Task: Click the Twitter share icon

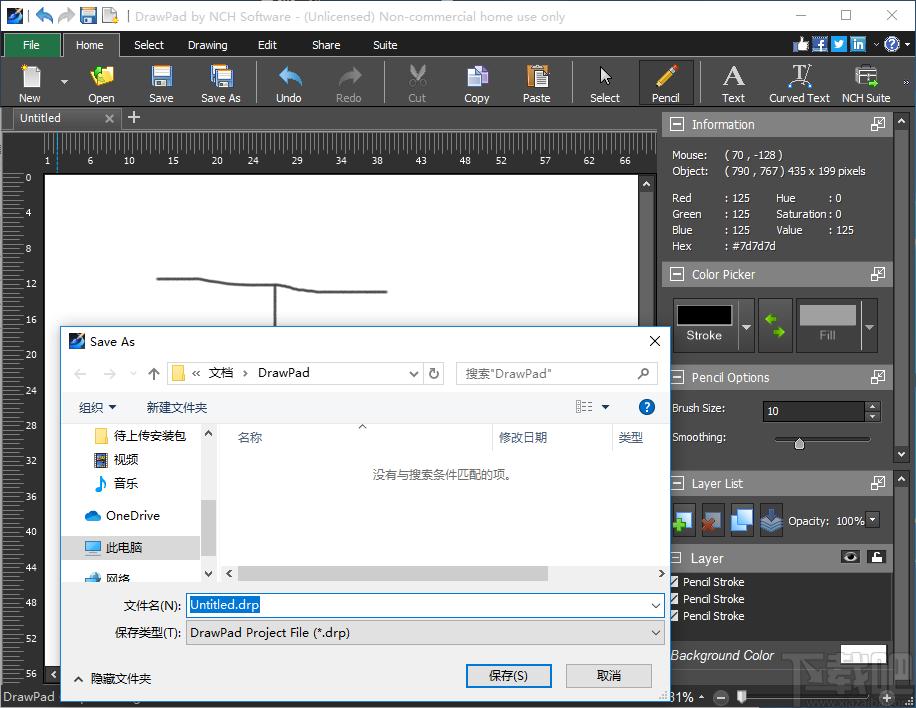Action: coord(839,44)
